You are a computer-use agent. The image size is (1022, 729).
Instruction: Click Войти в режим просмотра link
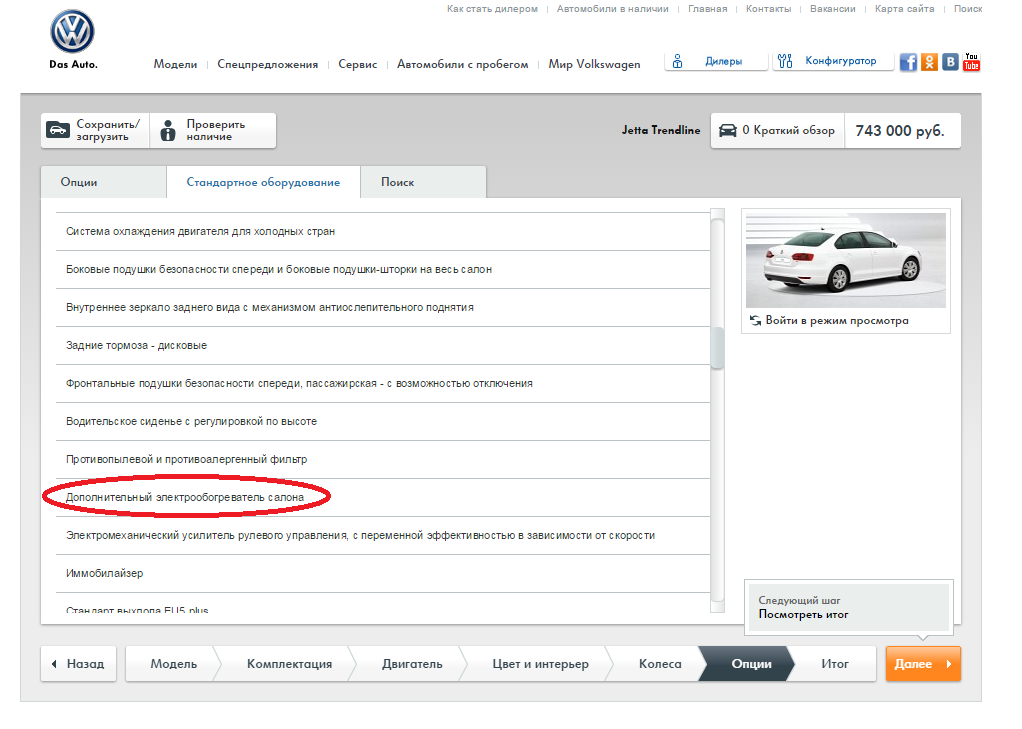point(837,320)
